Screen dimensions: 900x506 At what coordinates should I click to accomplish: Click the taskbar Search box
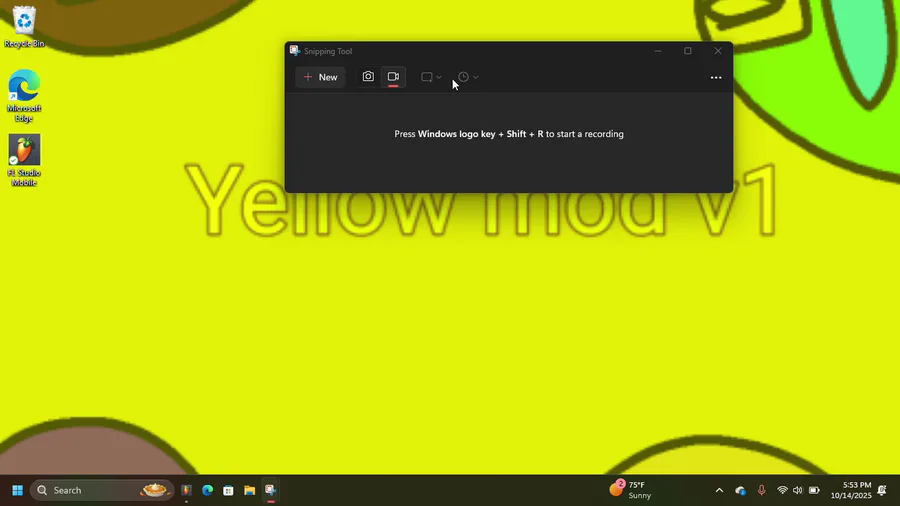[x=102, y=491]
